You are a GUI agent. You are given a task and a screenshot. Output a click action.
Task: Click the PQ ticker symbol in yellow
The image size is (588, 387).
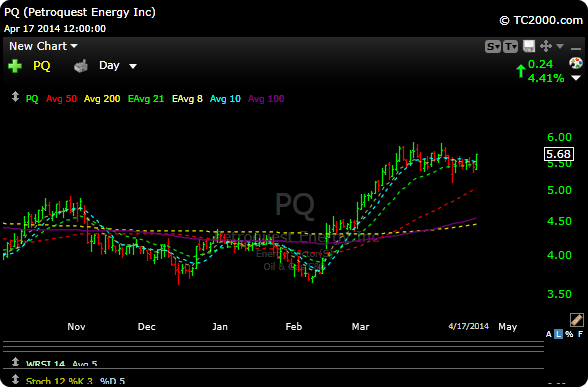[x=42, y=66]
